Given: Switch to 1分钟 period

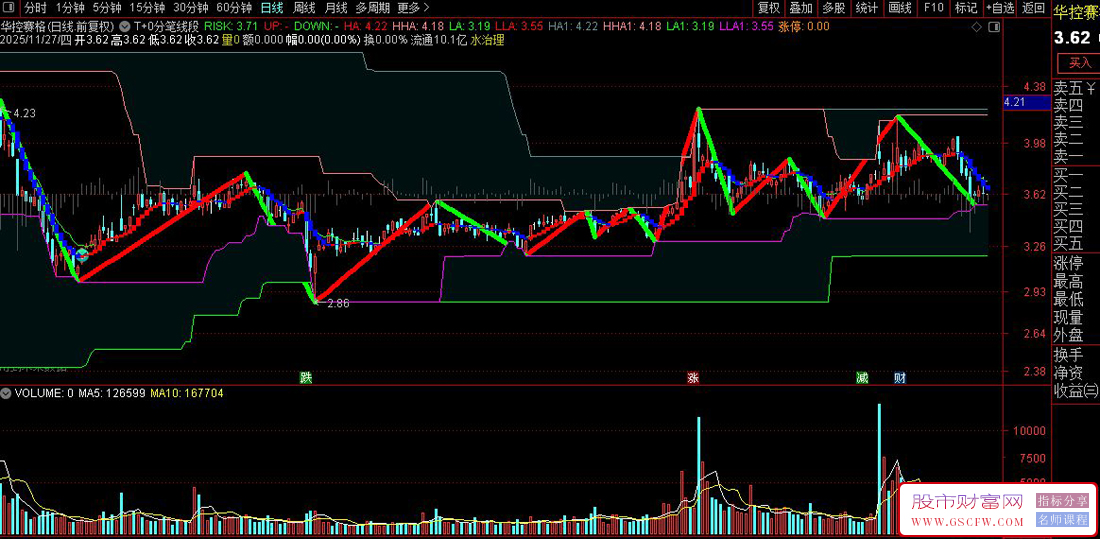Looking at the screenshot, I should (x=69, y=8).
